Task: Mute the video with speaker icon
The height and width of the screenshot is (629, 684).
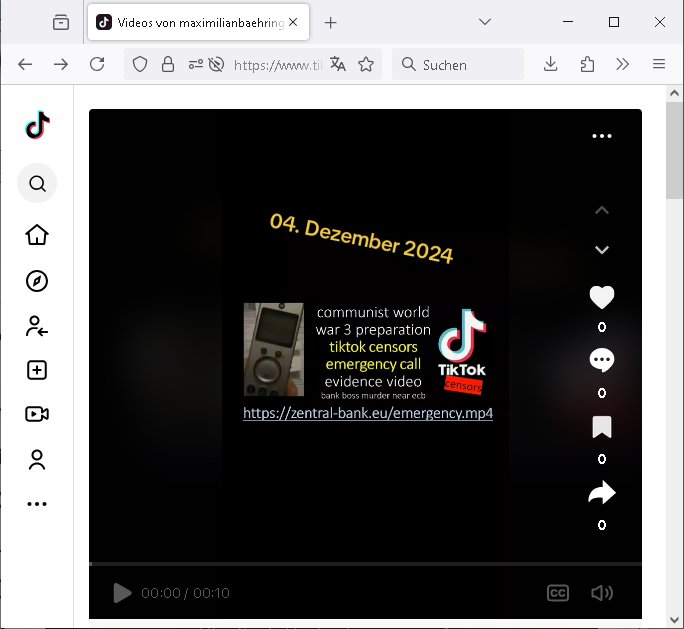Action: pyautogui.click(x=601, y=593)
